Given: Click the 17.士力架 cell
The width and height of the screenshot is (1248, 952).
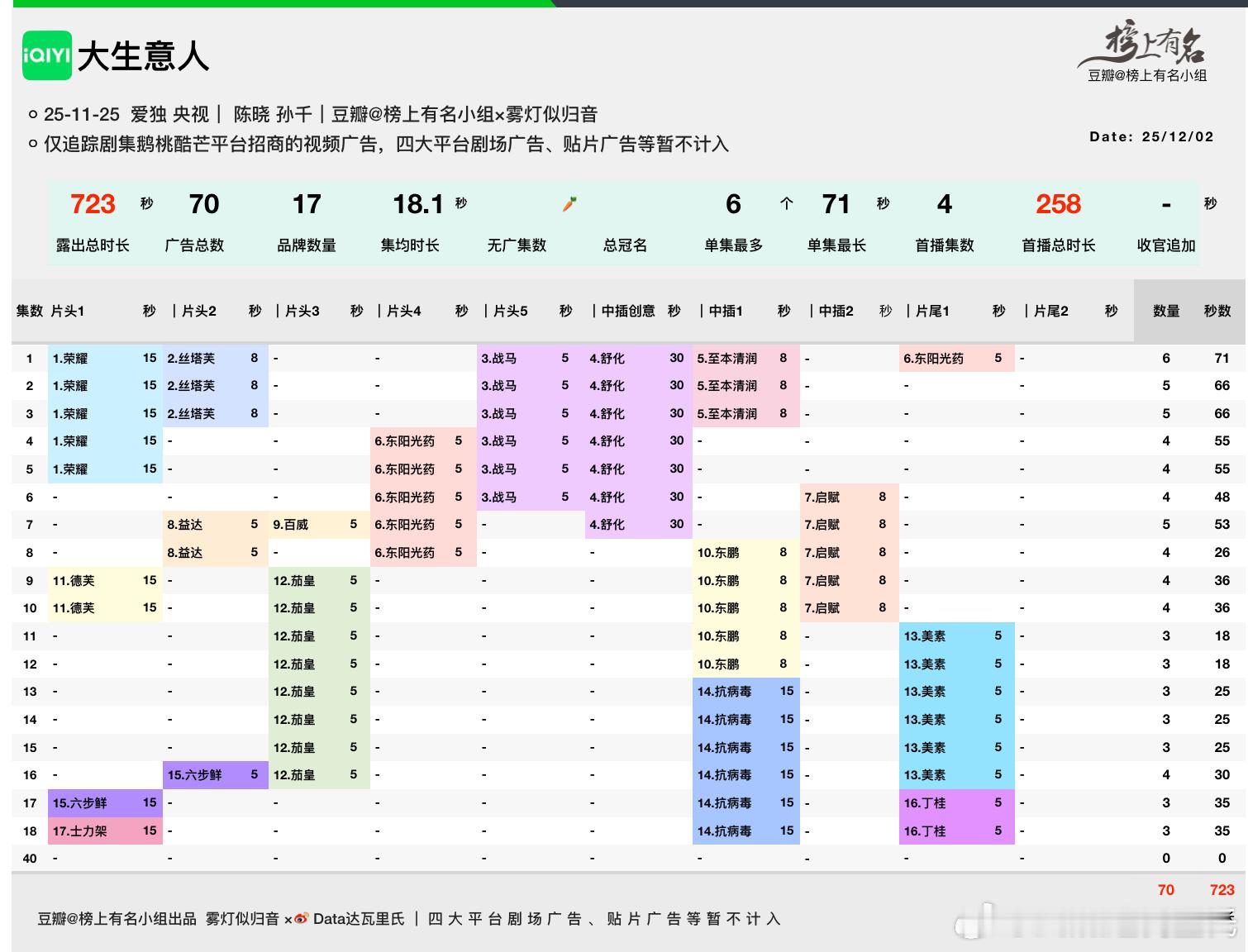Looking at the screenshot, I should pos(80,831).
